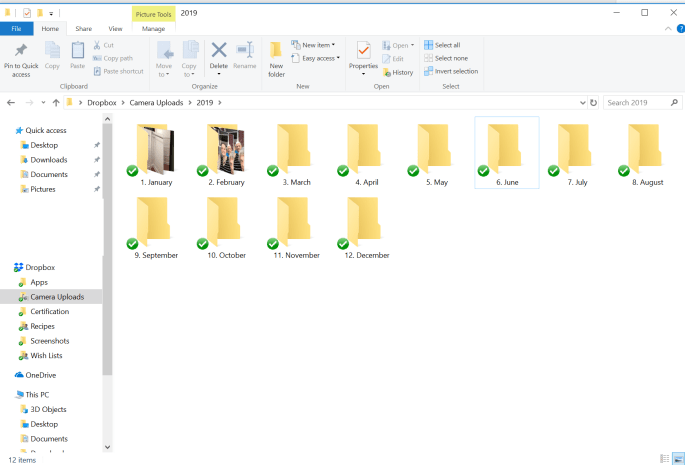The image size is (685, 465).
Task: Switch to the View ribbon tab
Action: click(115, 29)
